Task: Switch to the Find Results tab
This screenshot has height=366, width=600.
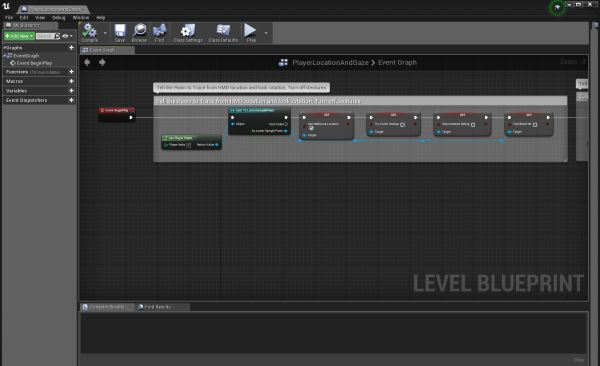Action: pyautogui.click(x=161, y=307)
